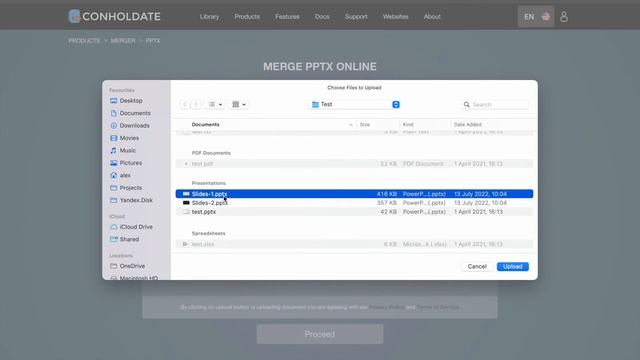Click the Slides-2.pptx file icon
Image resolution: width=640 pixels, height=360 pixels.
186,203
